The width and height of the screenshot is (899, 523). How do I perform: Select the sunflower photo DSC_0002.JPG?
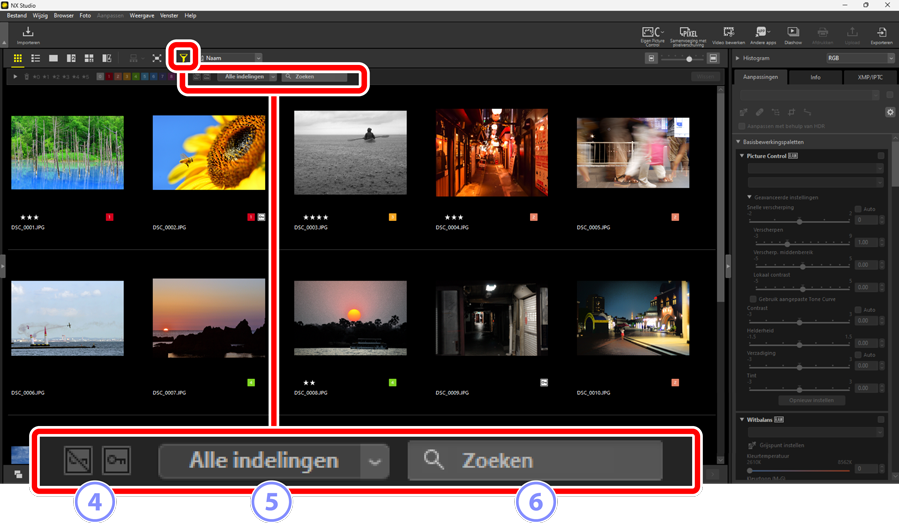[209, 152]
